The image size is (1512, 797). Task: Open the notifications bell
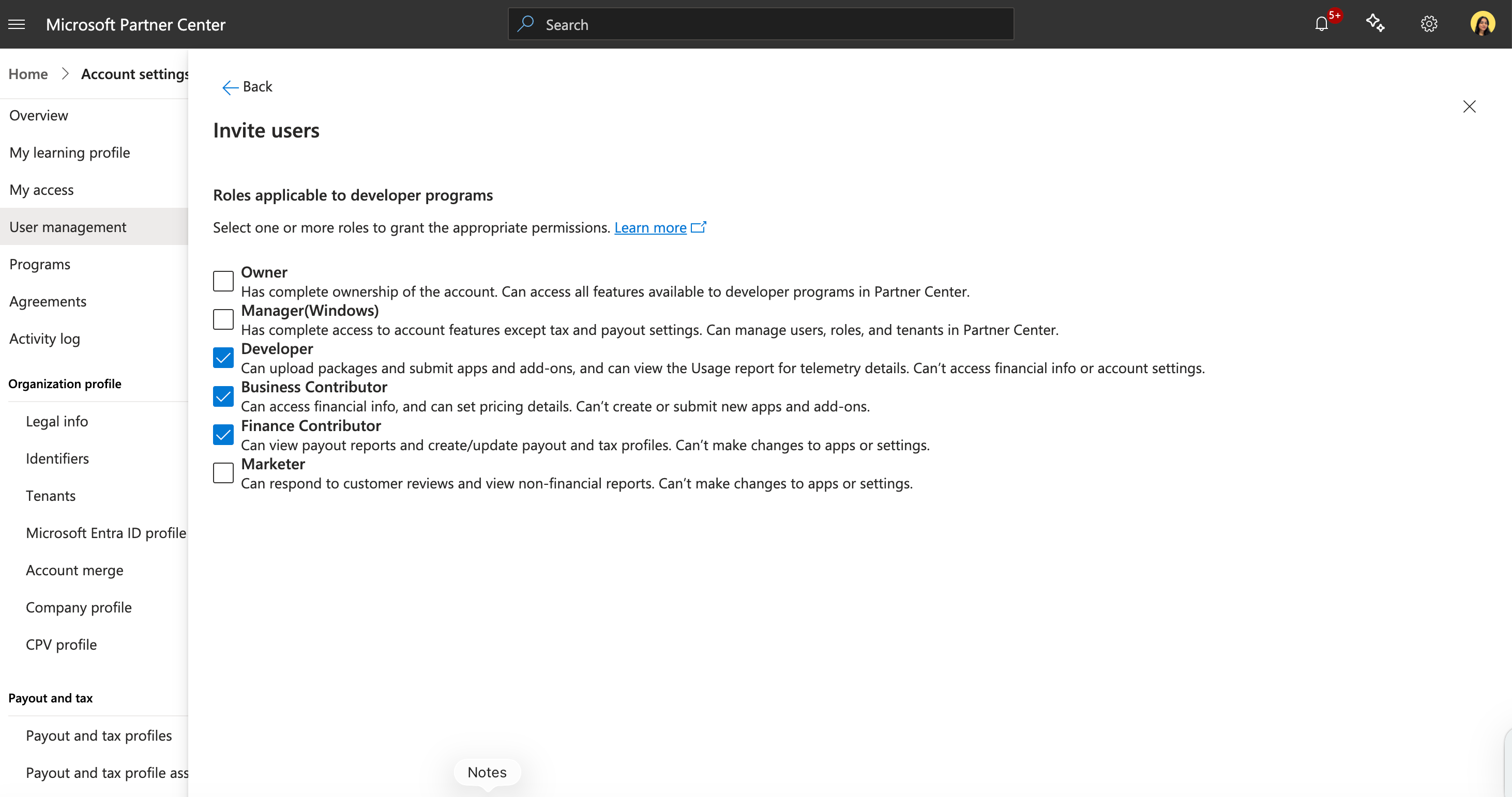tap(1321, 24)
